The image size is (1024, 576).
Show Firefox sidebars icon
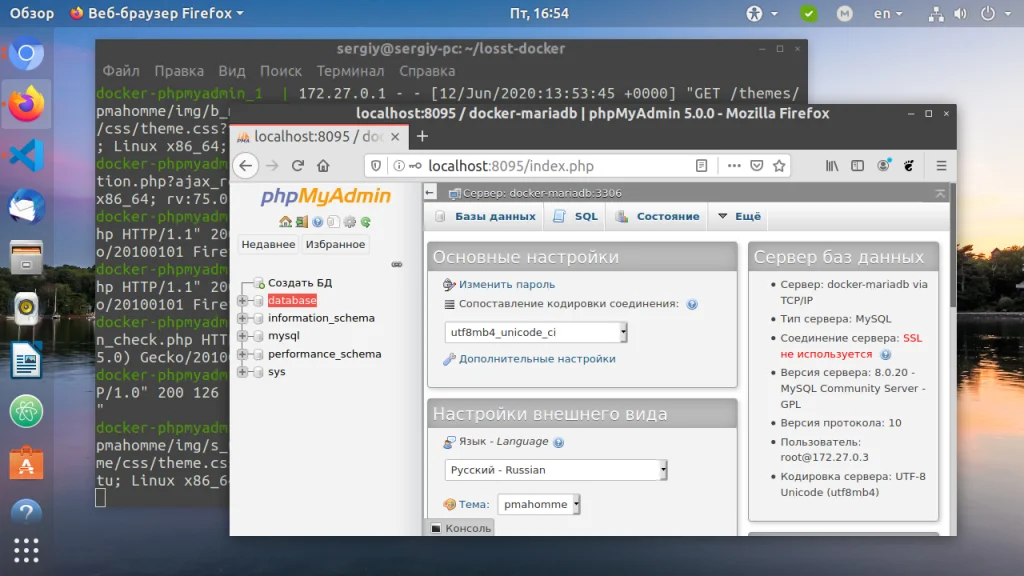(x=857, y=166)
